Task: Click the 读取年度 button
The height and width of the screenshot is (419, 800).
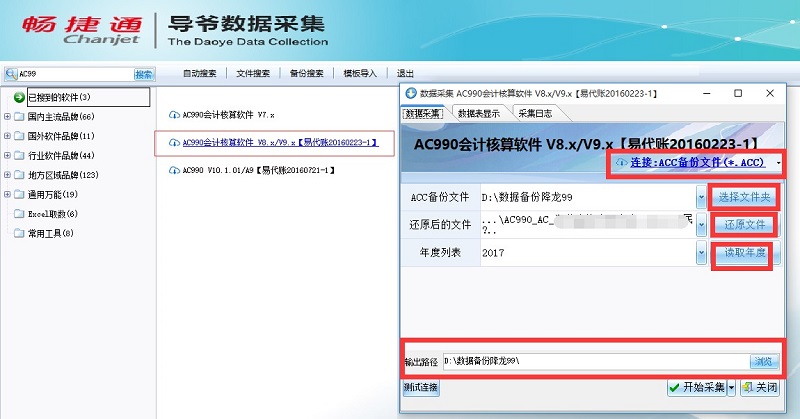Action: [x=744, y=253]
